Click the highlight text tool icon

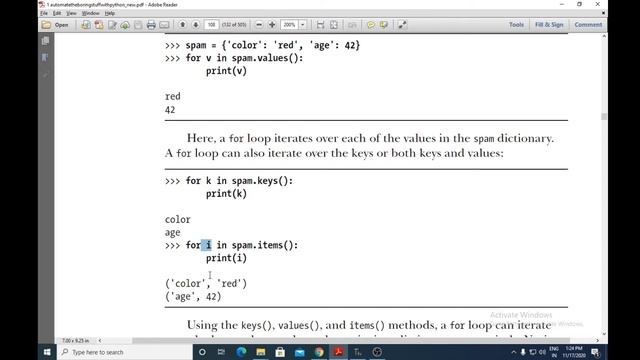(x=384, y=25)
